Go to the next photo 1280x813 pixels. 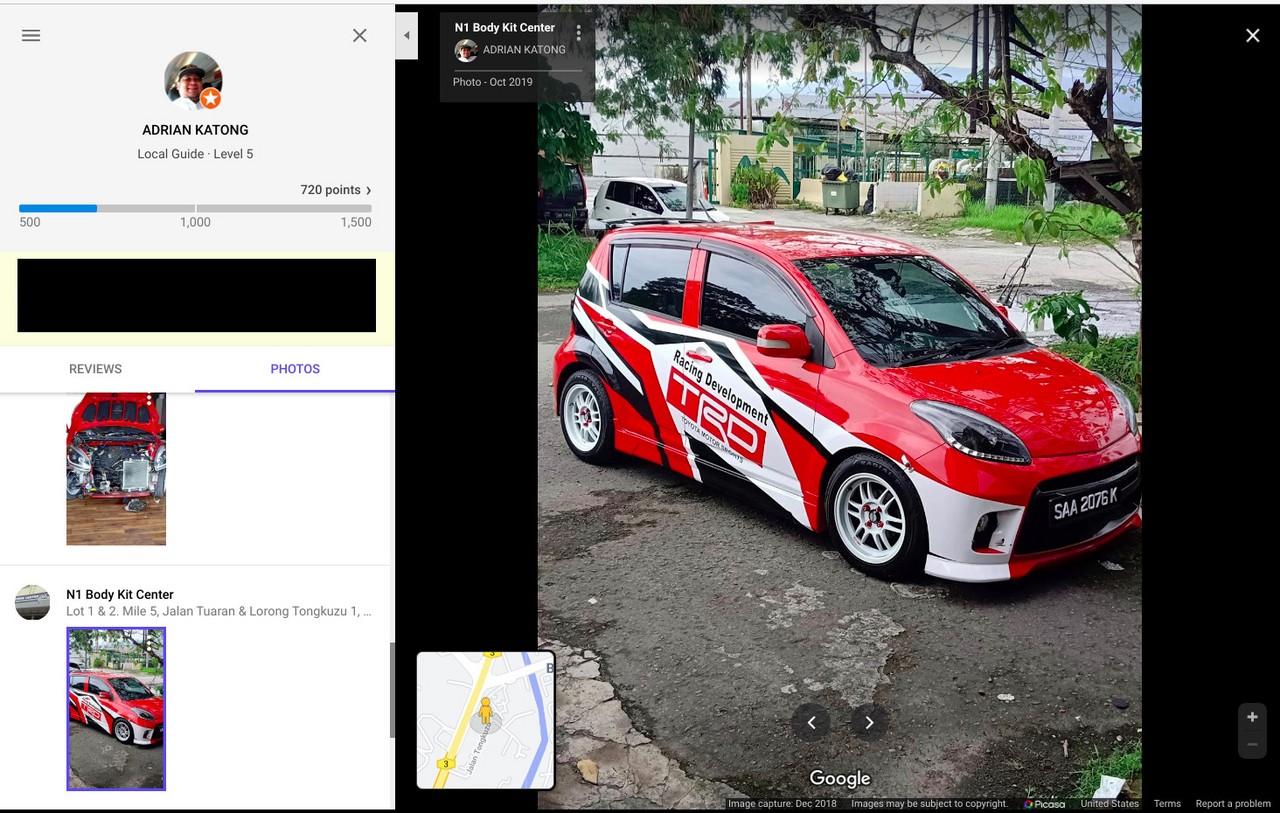[x=869, y=722]
